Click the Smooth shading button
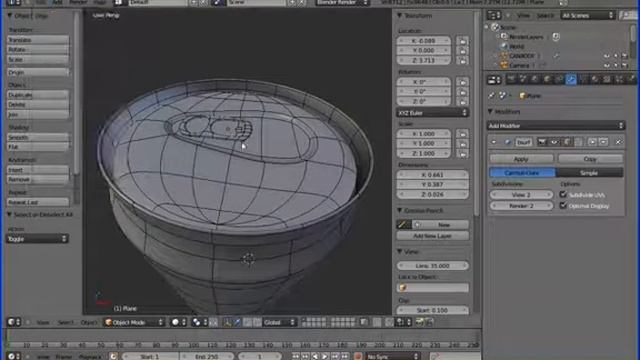640x360 pixels. [38, 138]
